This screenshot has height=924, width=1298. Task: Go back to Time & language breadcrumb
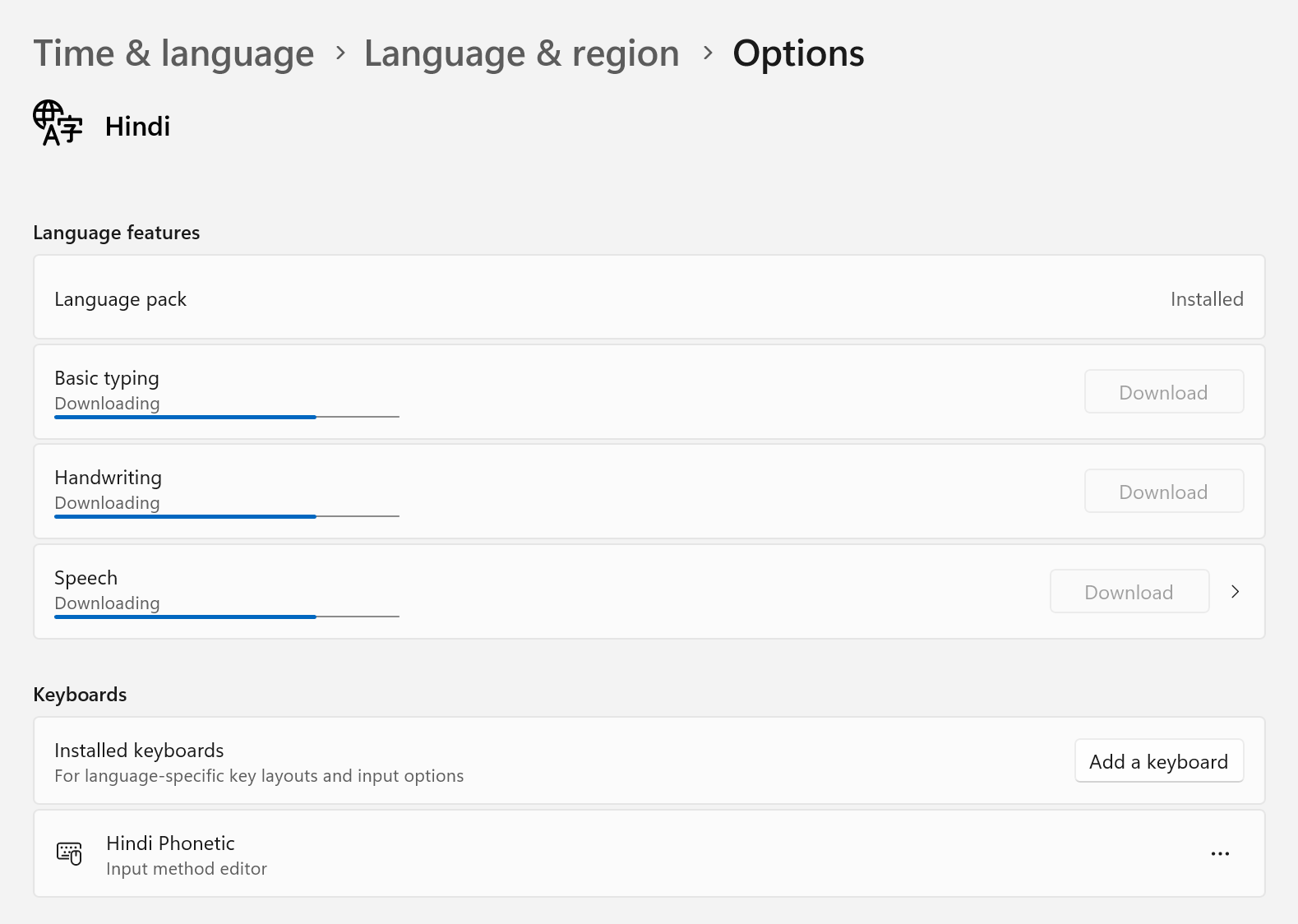[173, 53]
